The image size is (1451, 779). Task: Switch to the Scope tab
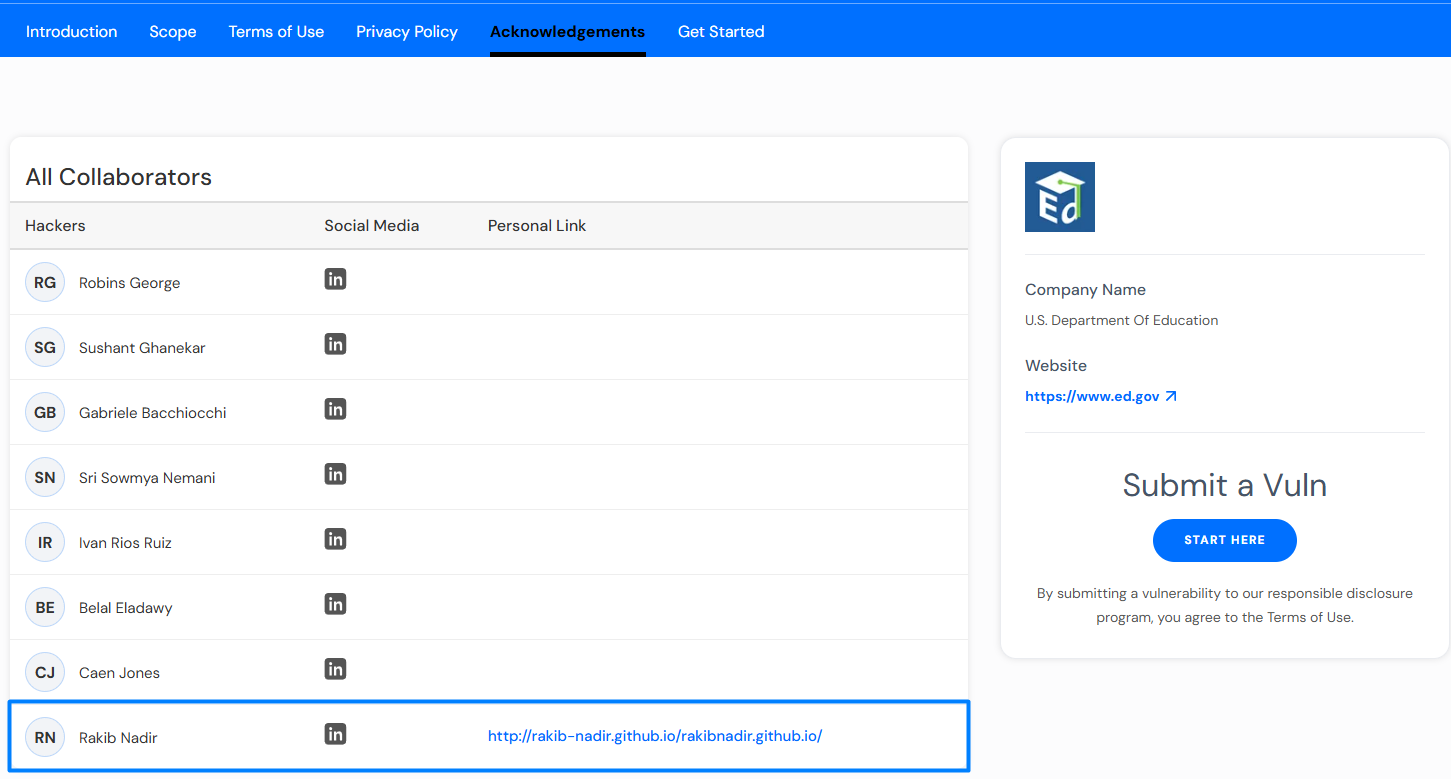pyautogui.click(x=173, y=32)
